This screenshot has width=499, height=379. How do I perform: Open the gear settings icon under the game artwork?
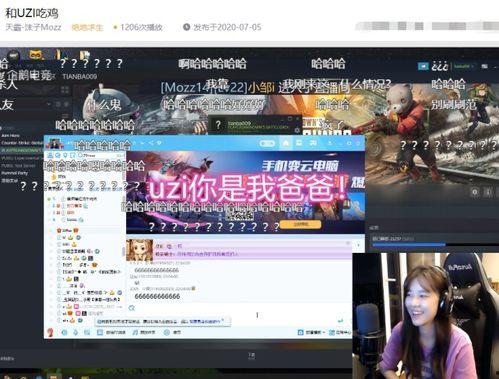[x=475, y=192]
